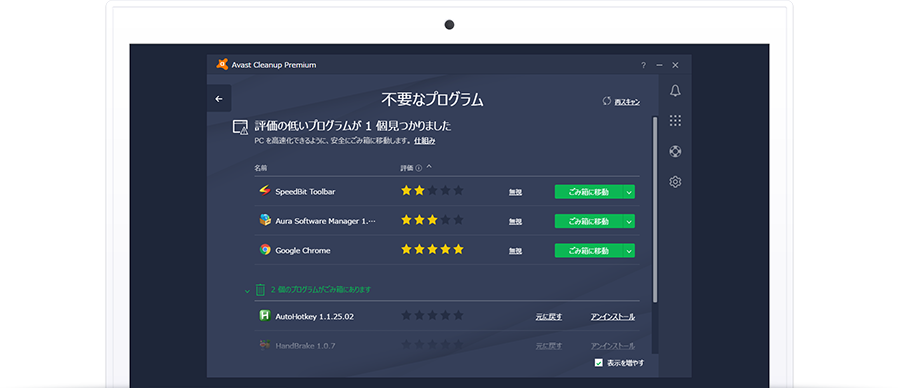Uninstall HandBrake via アンインストール

[x=613, y=346]
